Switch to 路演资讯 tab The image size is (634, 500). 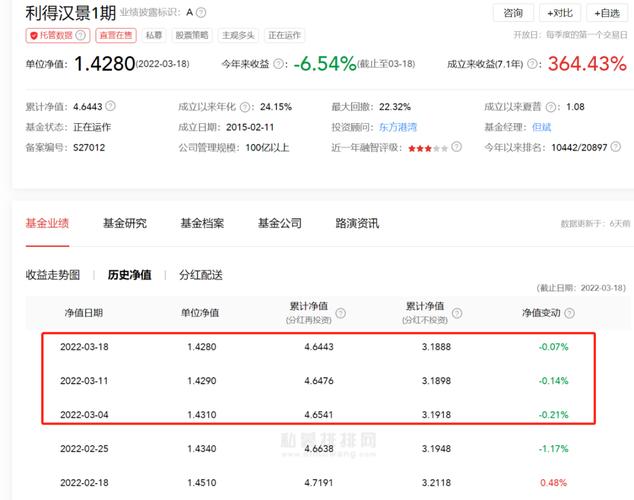click(357, 223)
